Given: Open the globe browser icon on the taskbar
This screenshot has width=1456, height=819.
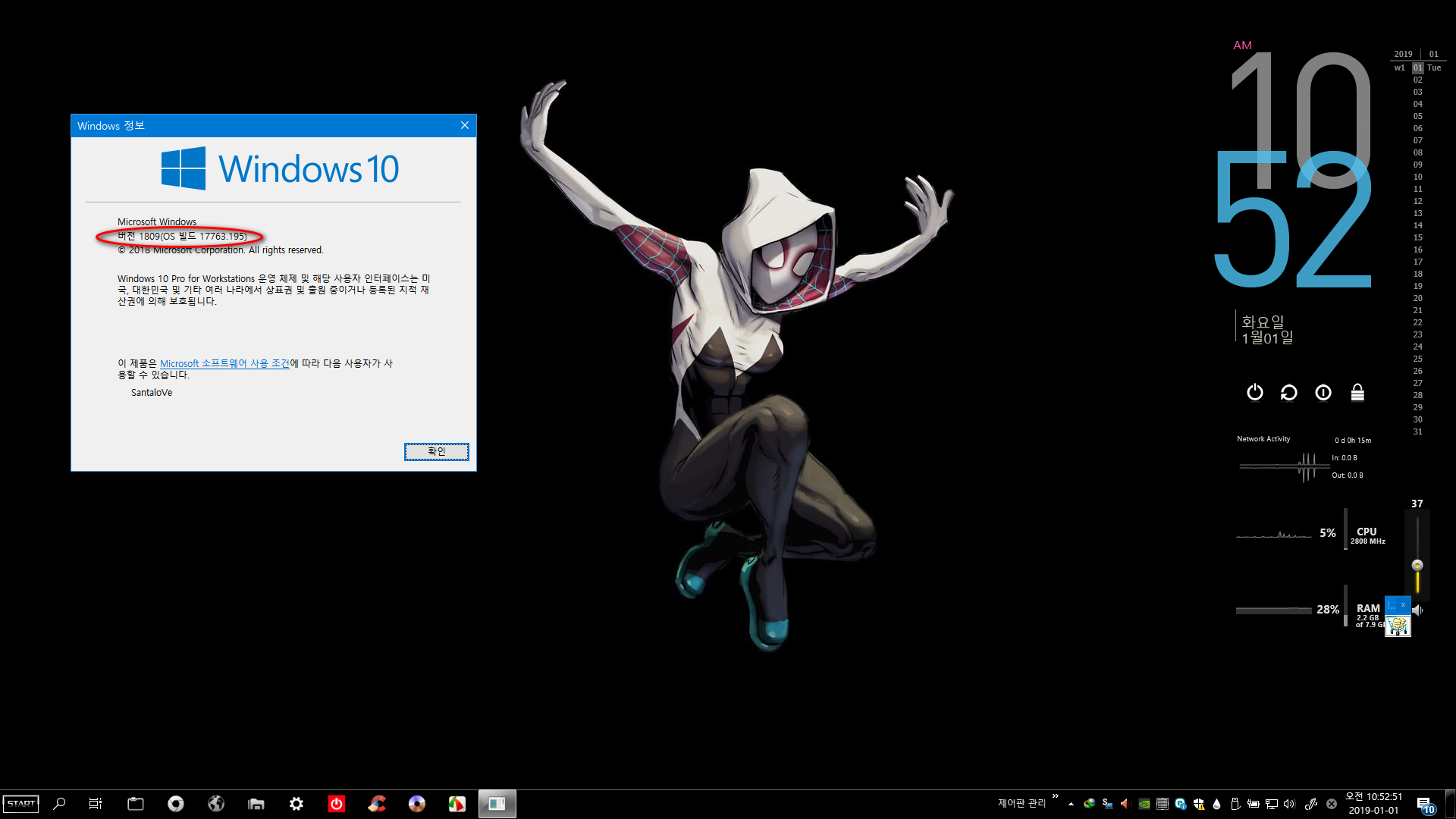Looking at the screenshot, I should click(216, 804).
